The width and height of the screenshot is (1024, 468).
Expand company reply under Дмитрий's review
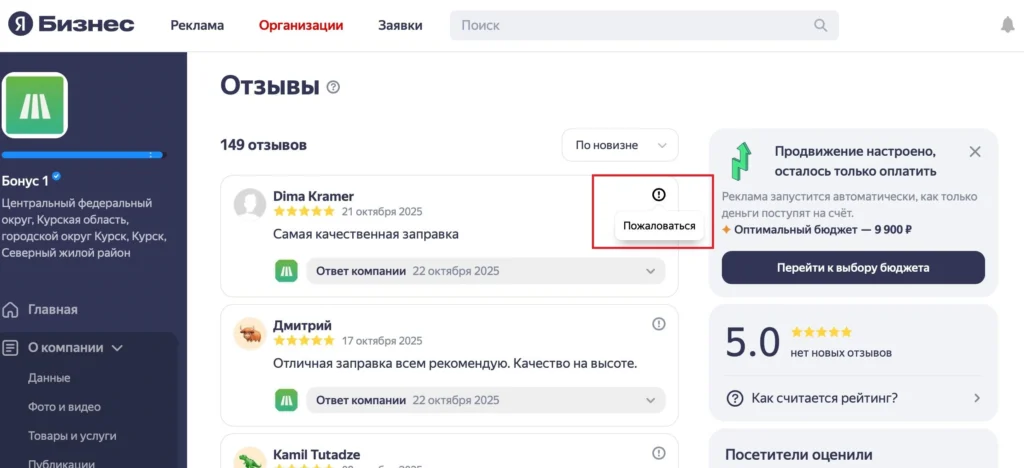[x=652, y=400]
